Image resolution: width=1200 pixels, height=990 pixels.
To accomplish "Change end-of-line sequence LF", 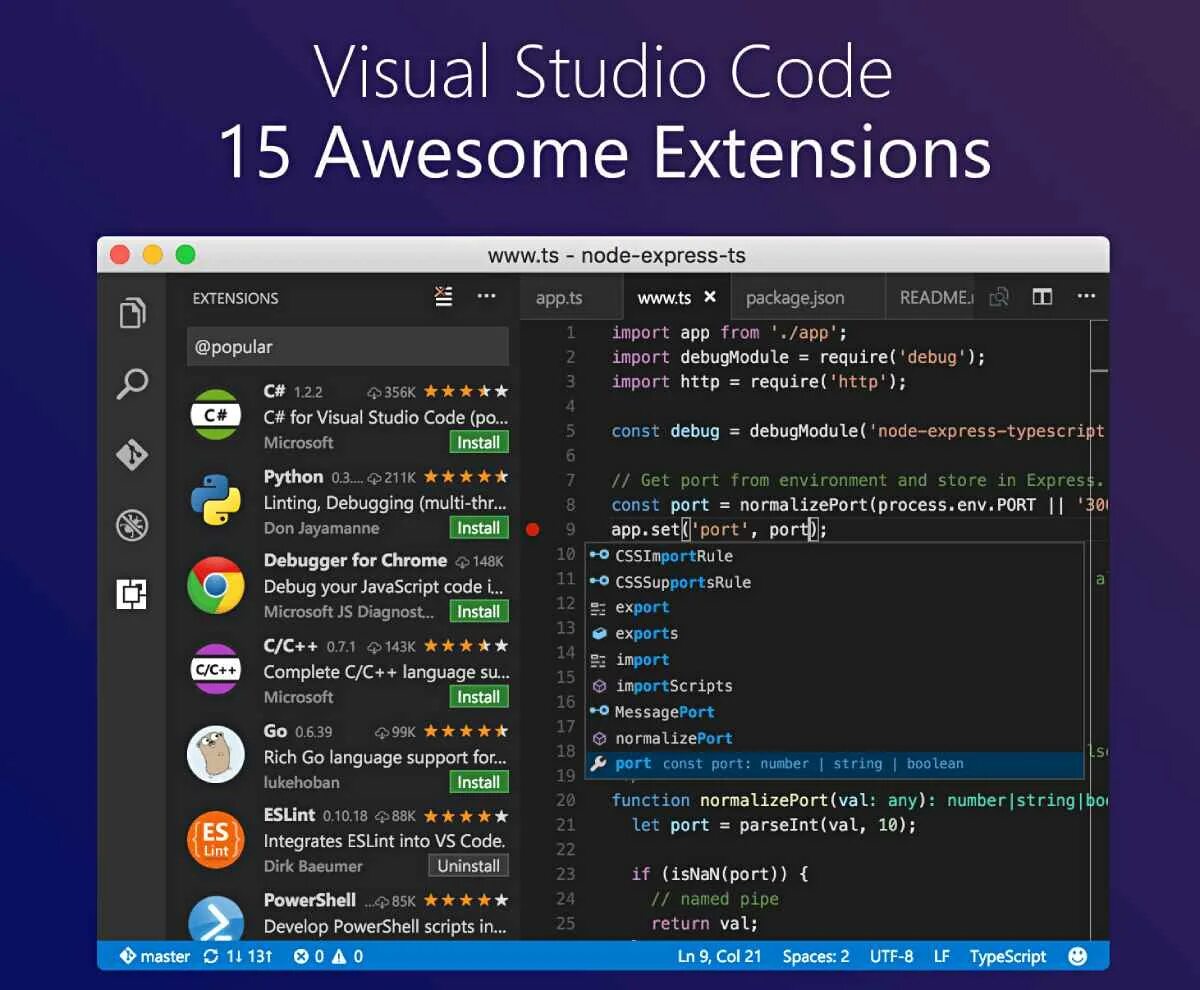I will coord(941,956).
